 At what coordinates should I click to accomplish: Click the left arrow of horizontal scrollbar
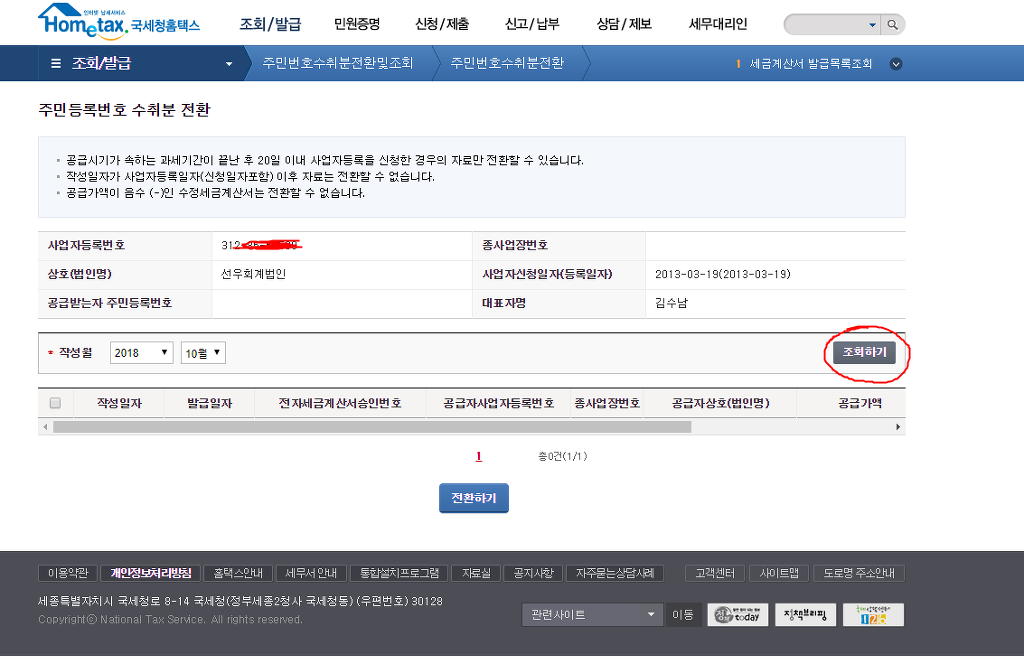coord(45,427)
